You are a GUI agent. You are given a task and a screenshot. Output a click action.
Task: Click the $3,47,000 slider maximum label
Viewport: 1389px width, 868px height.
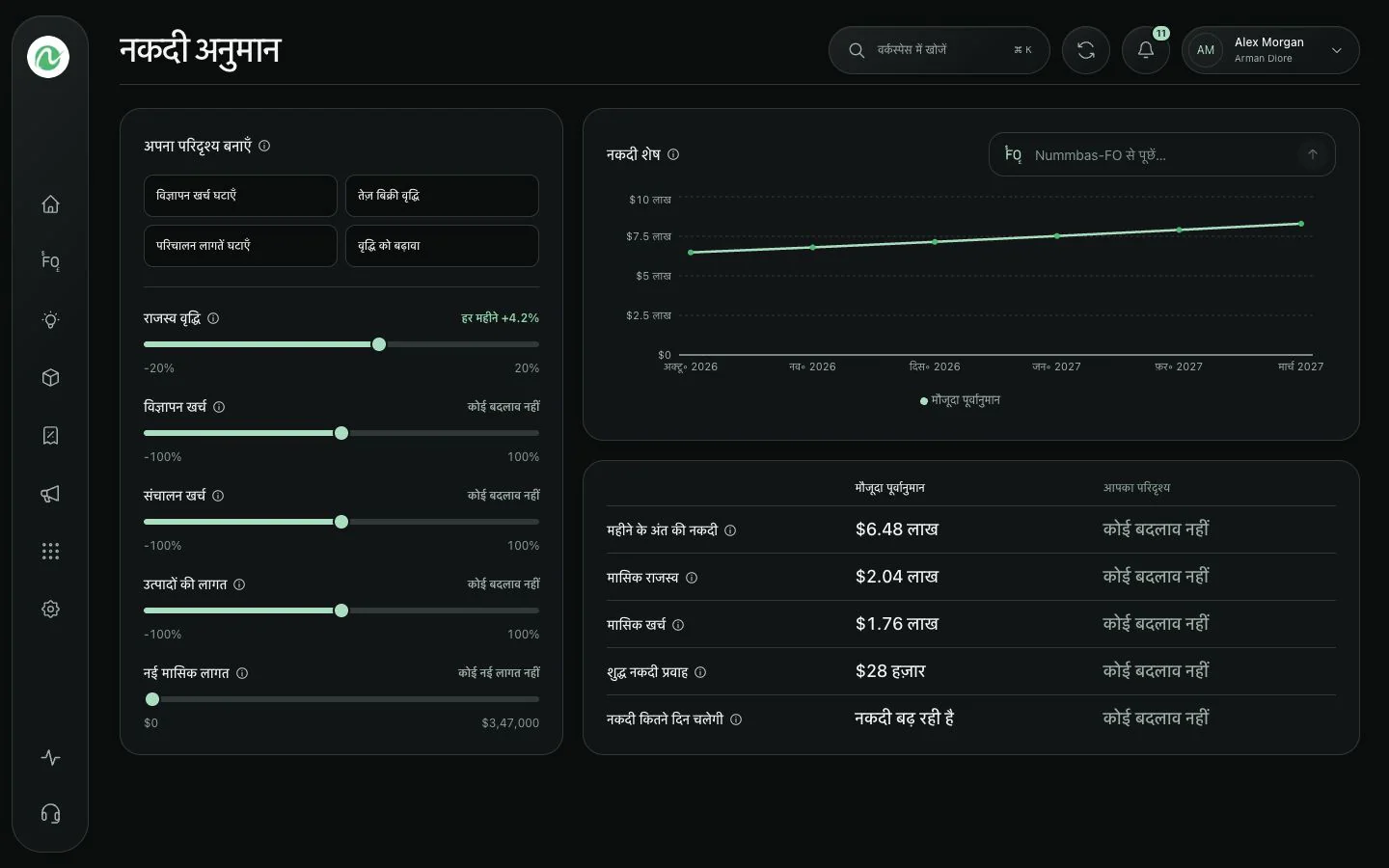(x=510, y=723)
